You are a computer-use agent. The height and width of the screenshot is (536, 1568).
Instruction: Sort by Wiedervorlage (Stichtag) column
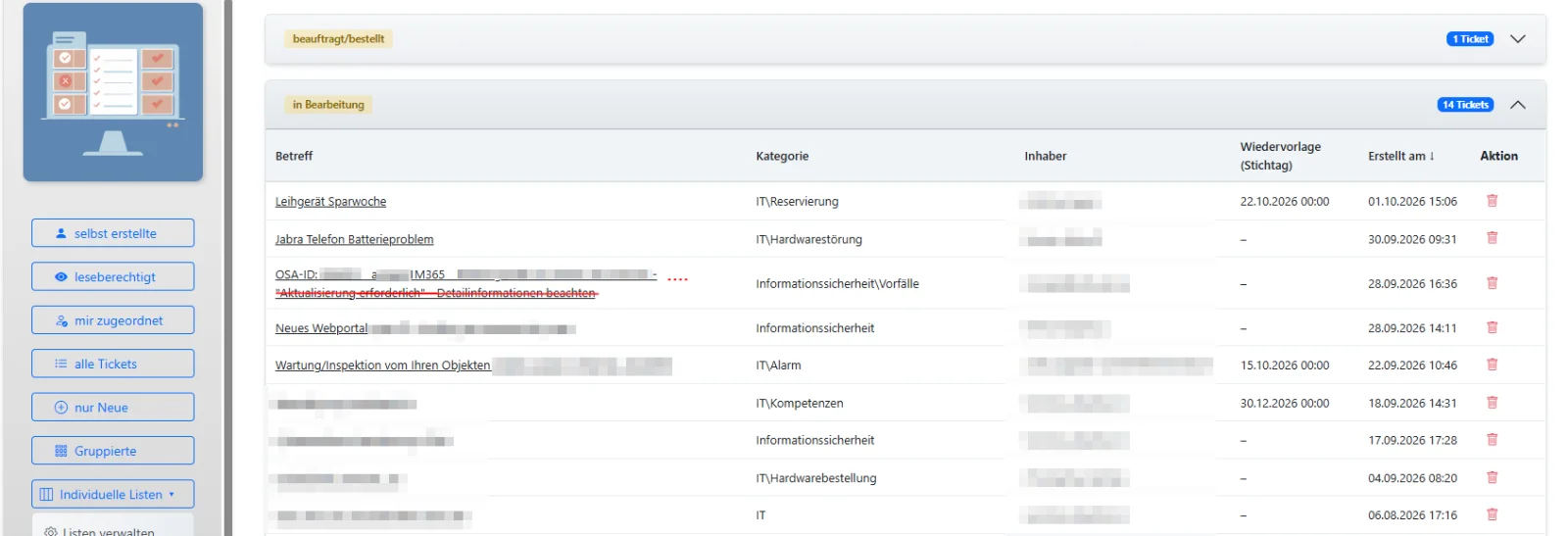tap(1280, 156)
